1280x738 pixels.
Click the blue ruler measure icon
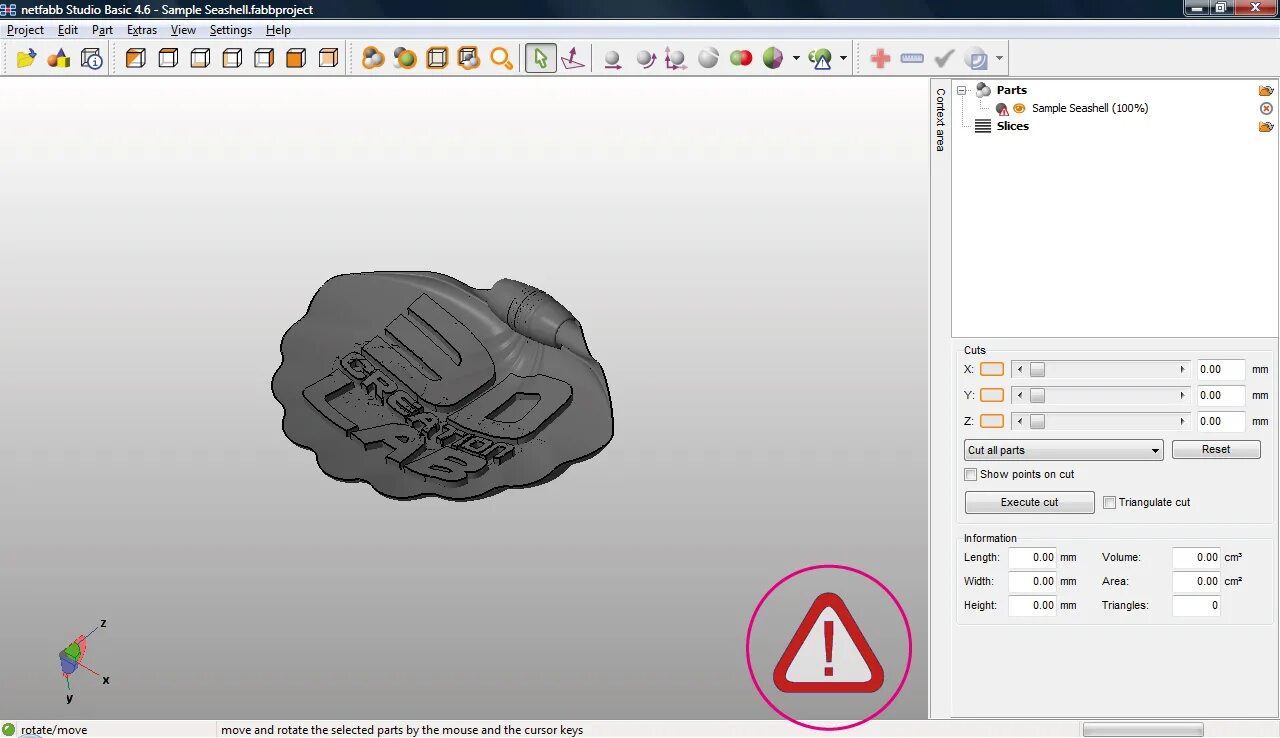(912, 59)
